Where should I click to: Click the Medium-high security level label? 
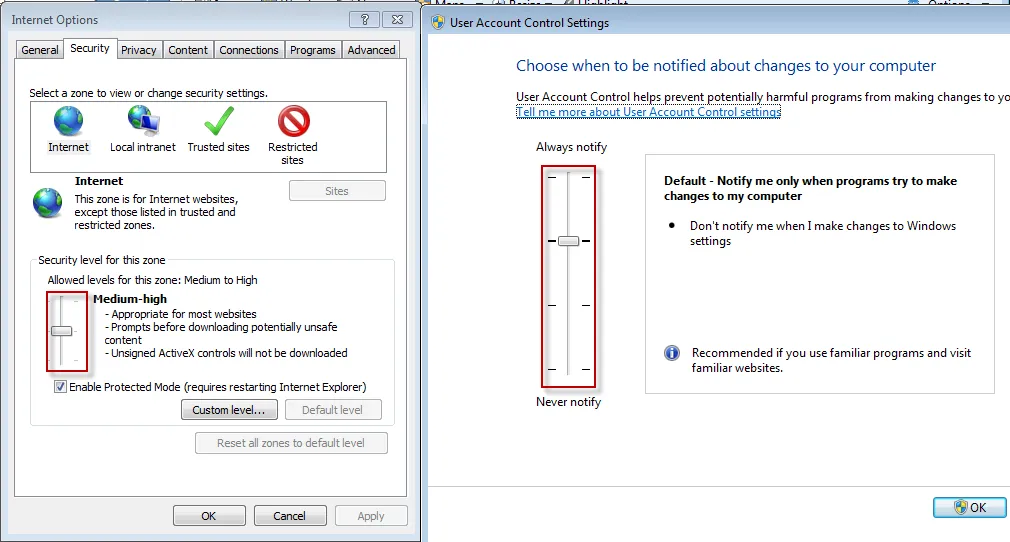(129, 299)
